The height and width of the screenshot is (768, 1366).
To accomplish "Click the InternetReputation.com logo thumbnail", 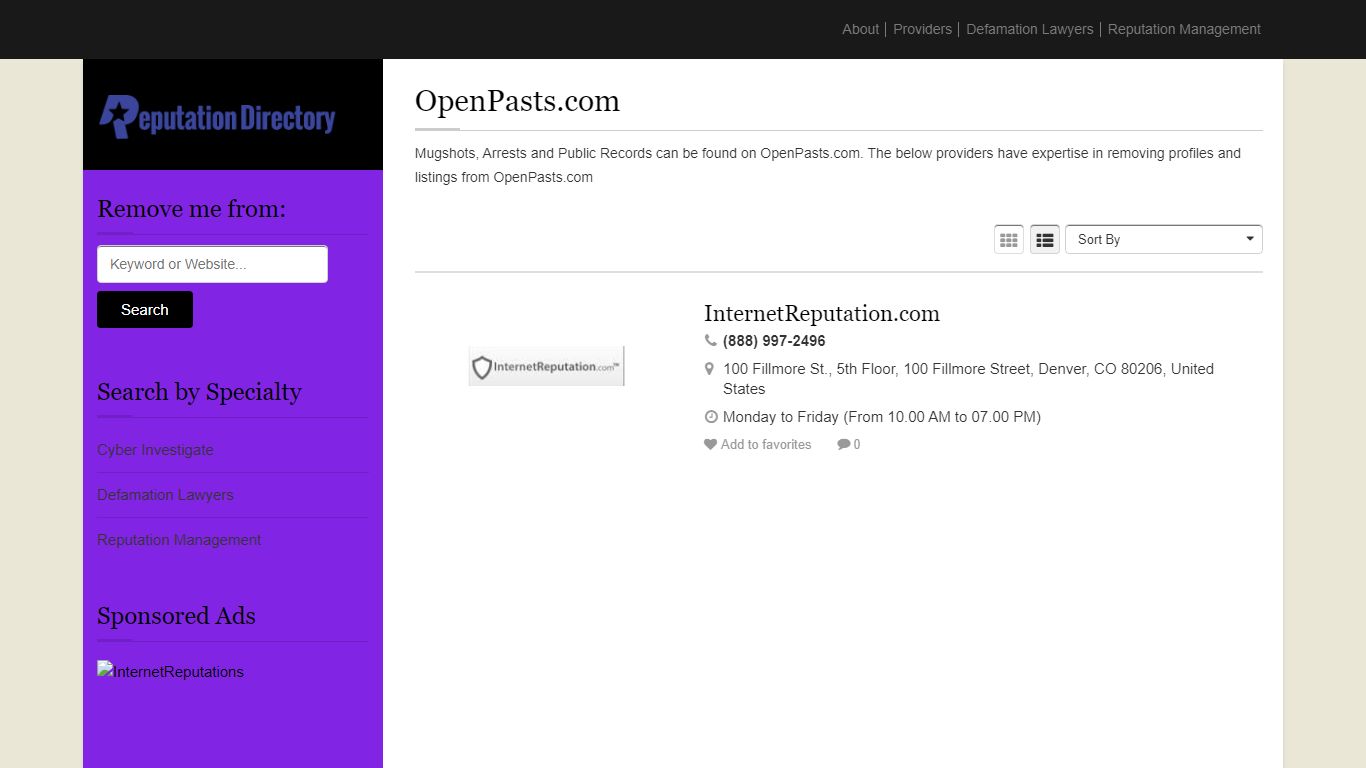I will pyautogui.click(x=546, y=366).
